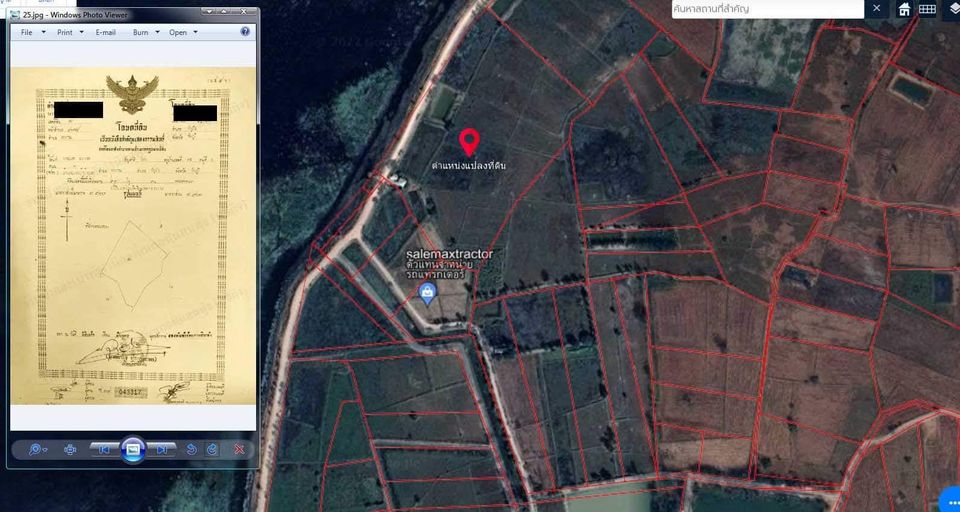This screenshot has width=960, height=512.
Task: Expand the zoom magnifier dropdown arrow
Action: pos(45,451)
